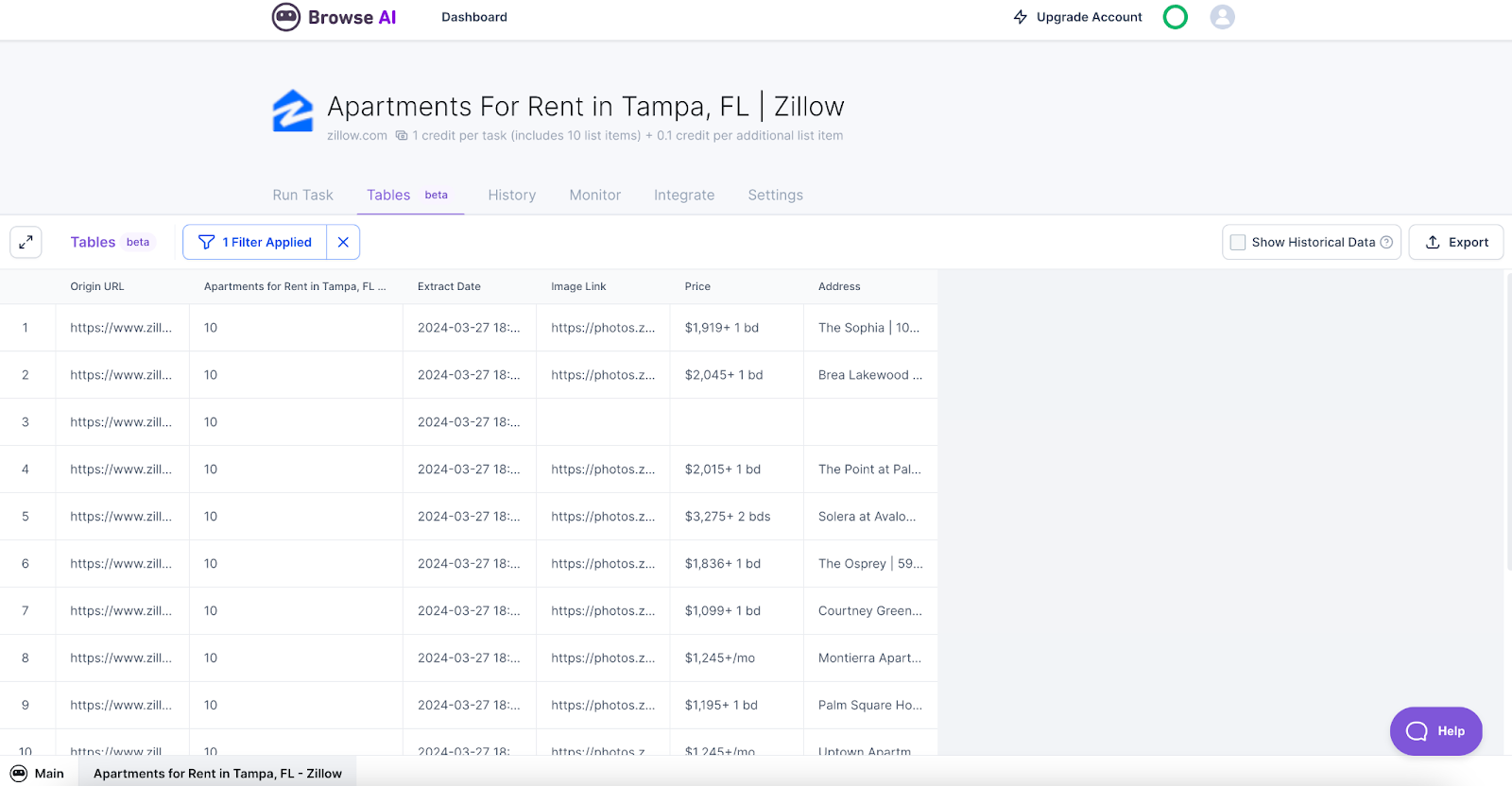The width and height of the screenshot is (1512, 786).
Task: Toggle Show Historical Data checkbox
Action: coord(1238,242)
